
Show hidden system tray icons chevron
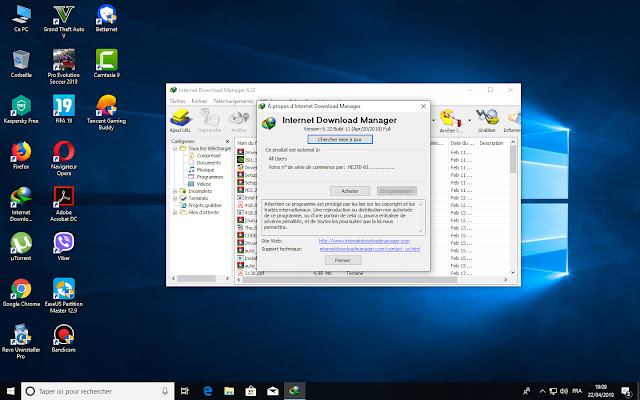[542, 391]
